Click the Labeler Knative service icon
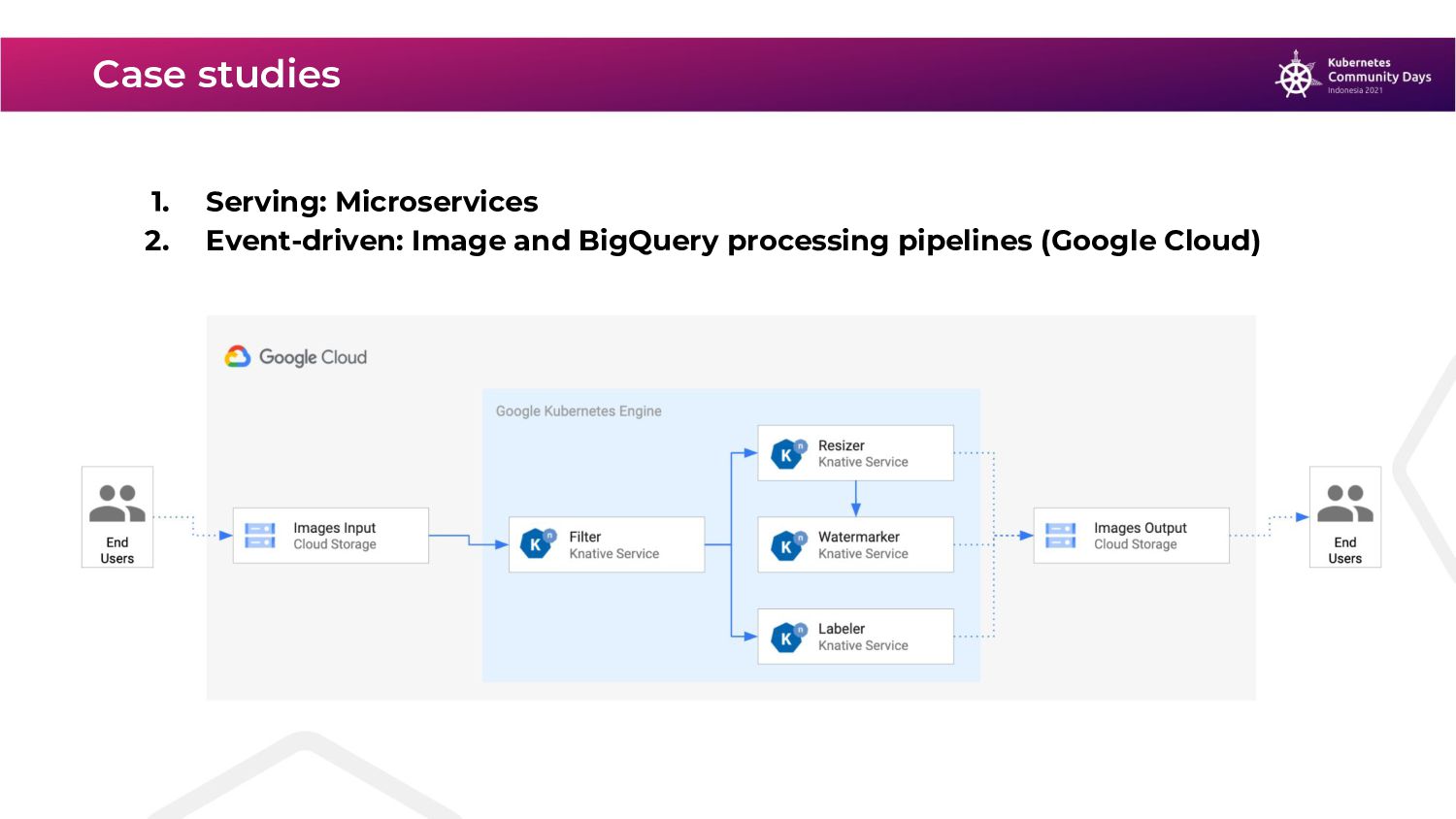Viewport: 1456px width, 819px height. point(788,637)
